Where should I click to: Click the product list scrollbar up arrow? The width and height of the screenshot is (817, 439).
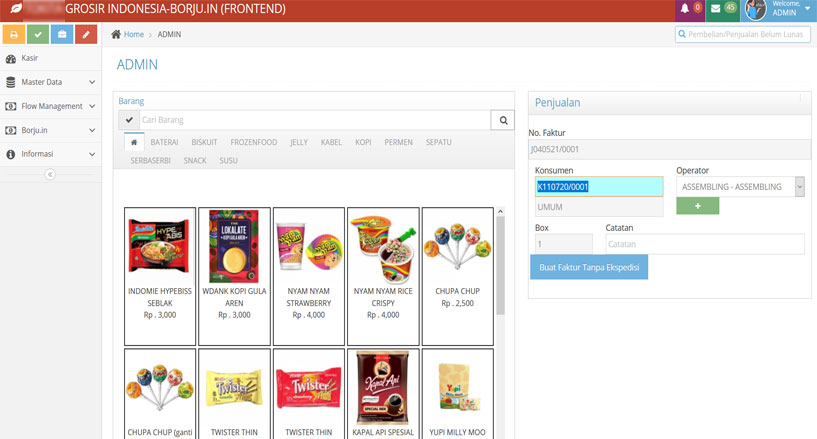[500, 211]
